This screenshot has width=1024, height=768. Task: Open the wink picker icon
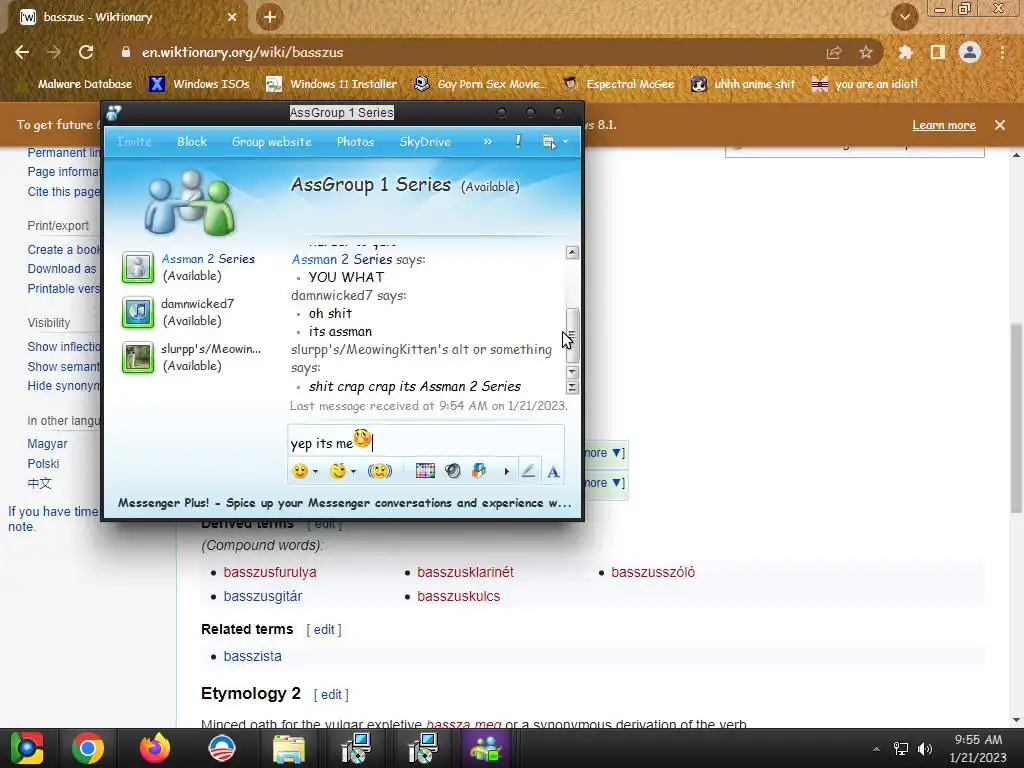point(338,471)
